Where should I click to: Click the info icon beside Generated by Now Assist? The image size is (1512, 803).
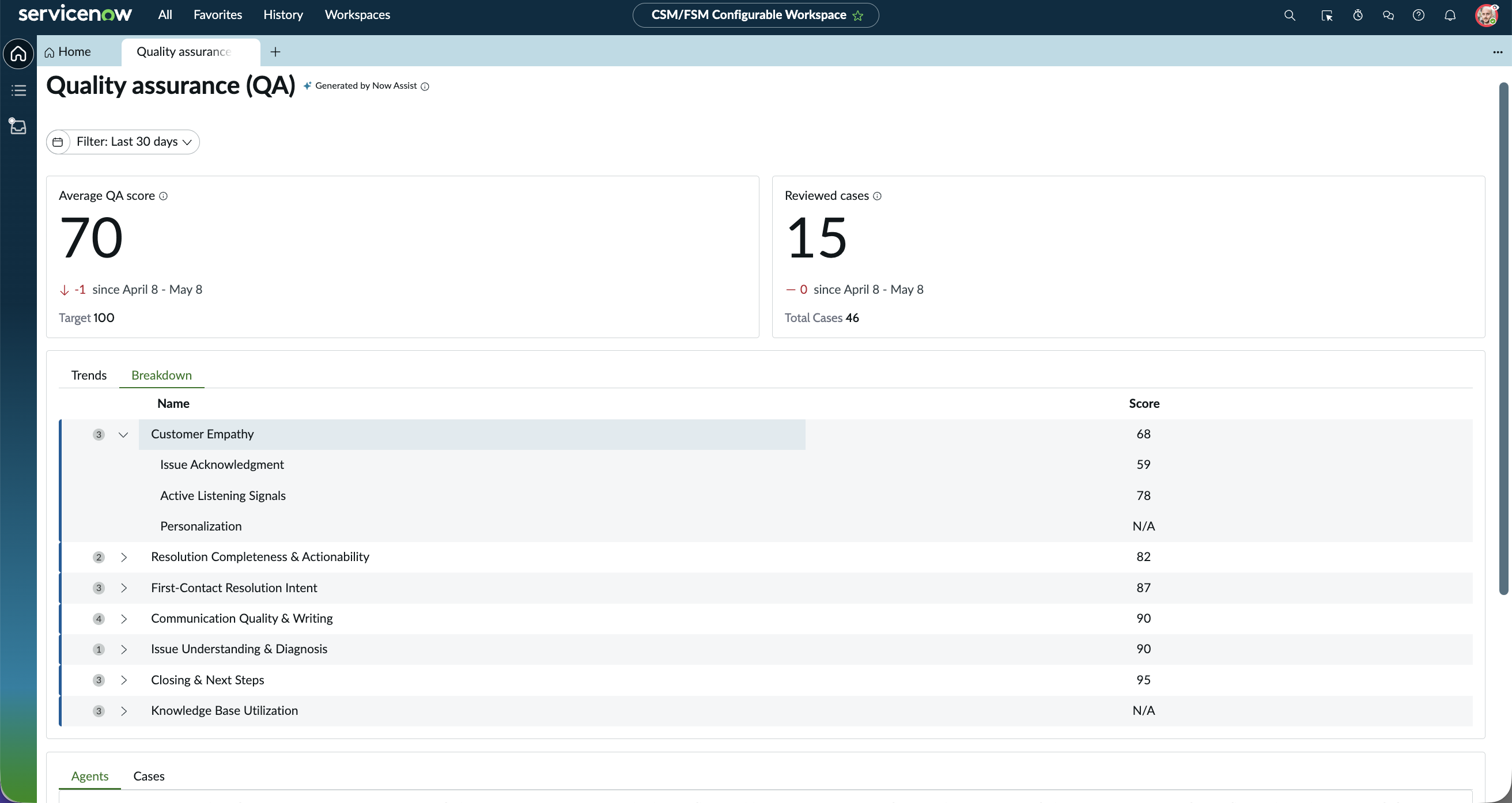pos(425,86)
